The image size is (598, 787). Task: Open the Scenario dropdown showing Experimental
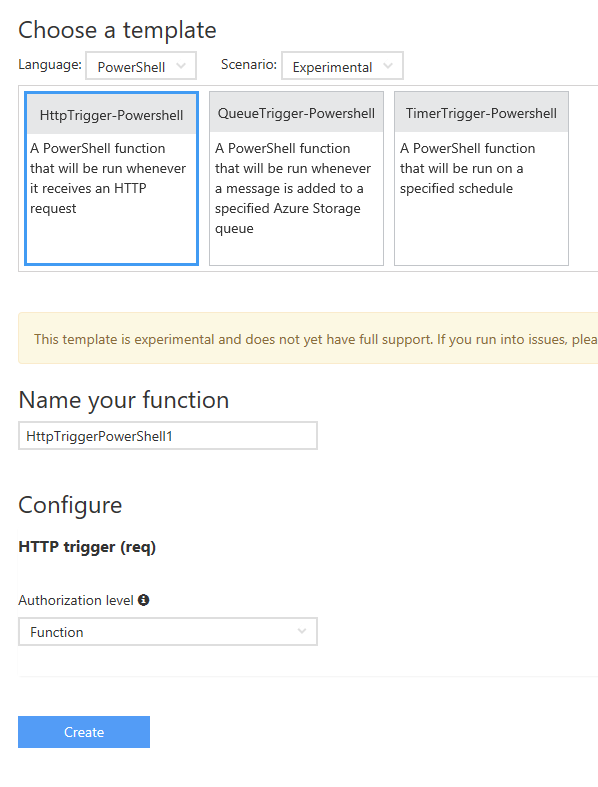(x=342, y=66)
